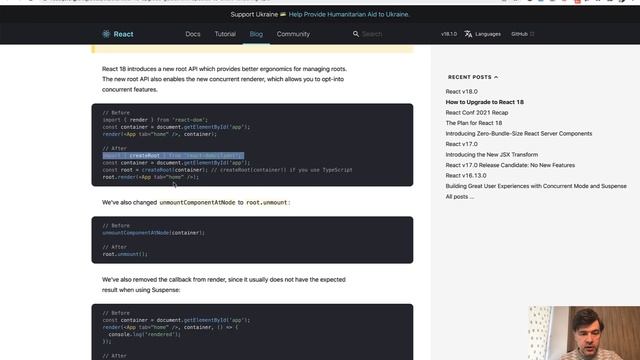The width and height of the screenshot is (640, 360).
Task: Click the console.log('rendered') code line
Action: coord(144,334)
